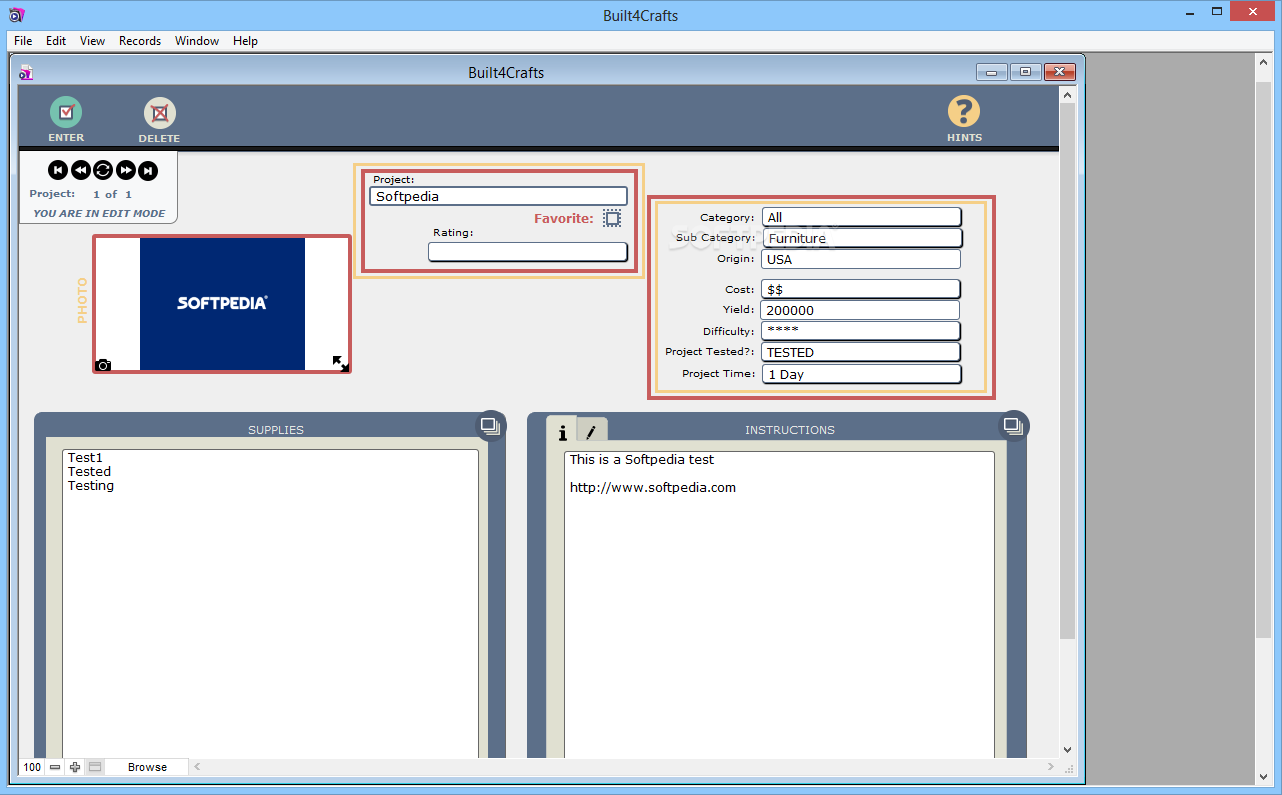Screen dimensions: 1282x795
Task: Click the camera icon on the photo
Action: pyautogui.click(x=103, y=365)
